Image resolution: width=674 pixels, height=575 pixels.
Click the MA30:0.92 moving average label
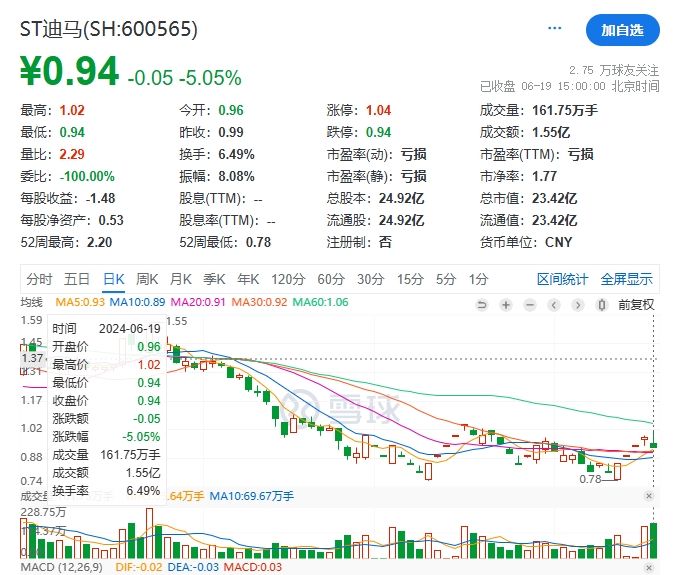pyautogui.click(x=259, y=302)
